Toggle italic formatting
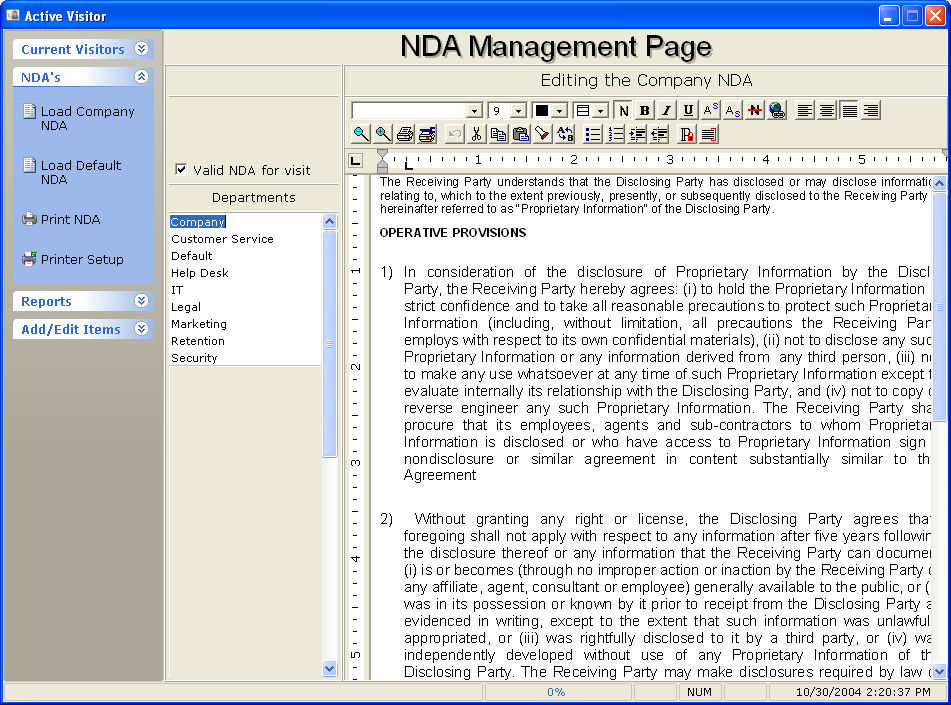 coord(666,110)
